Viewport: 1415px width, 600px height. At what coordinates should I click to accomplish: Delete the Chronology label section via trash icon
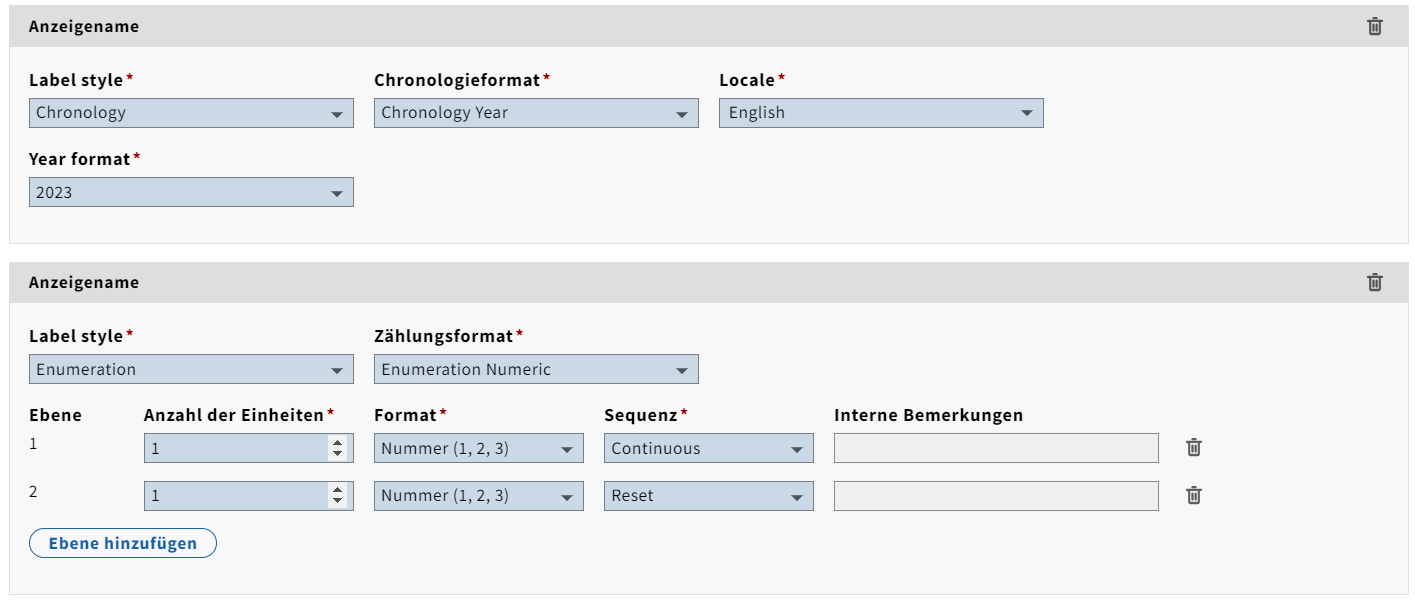click(x=1375, y=27)
